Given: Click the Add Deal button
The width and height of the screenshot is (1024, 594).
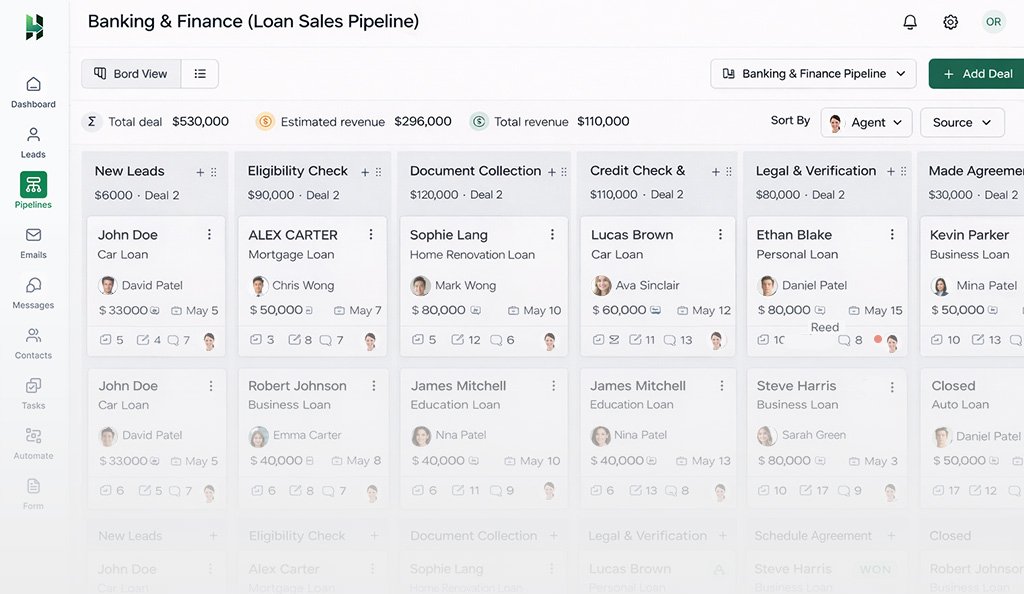Looking at the screenshot, I should [977, 74].
